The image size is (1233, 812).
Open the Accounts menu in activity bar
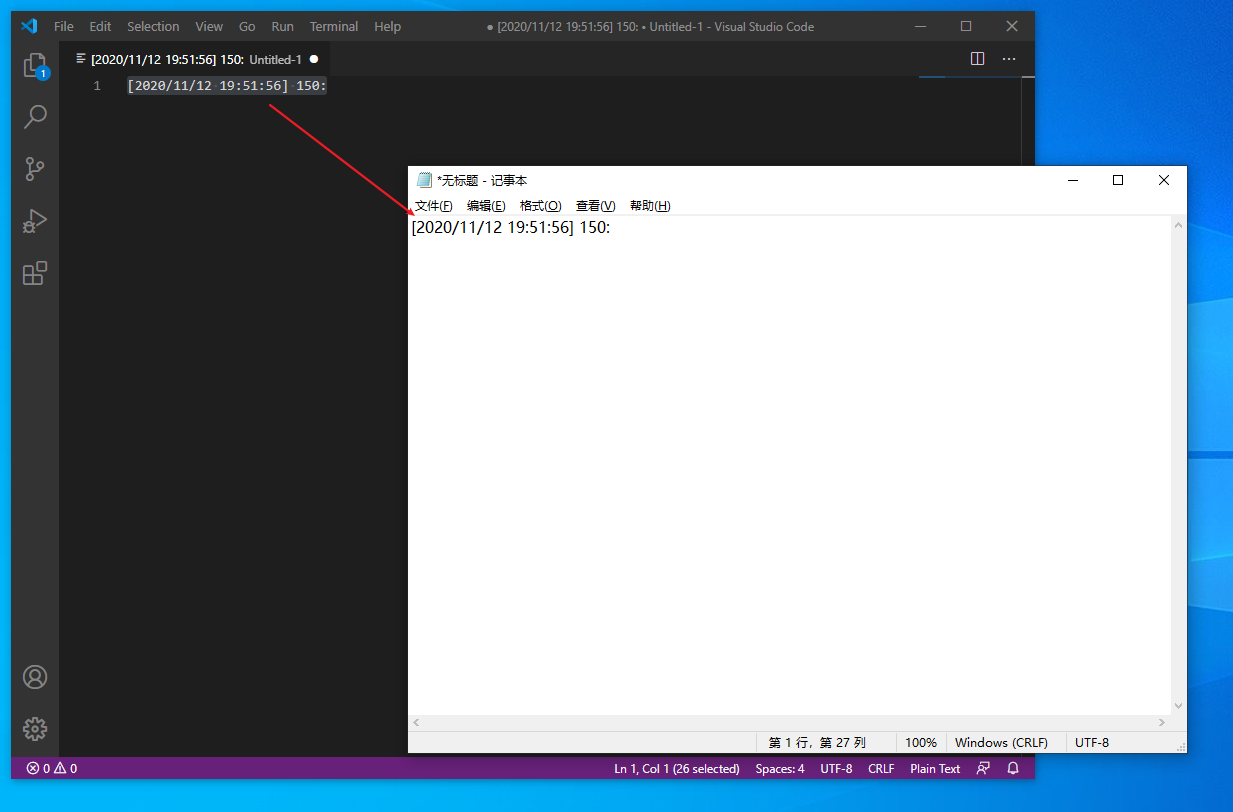[x=35, y=677]
